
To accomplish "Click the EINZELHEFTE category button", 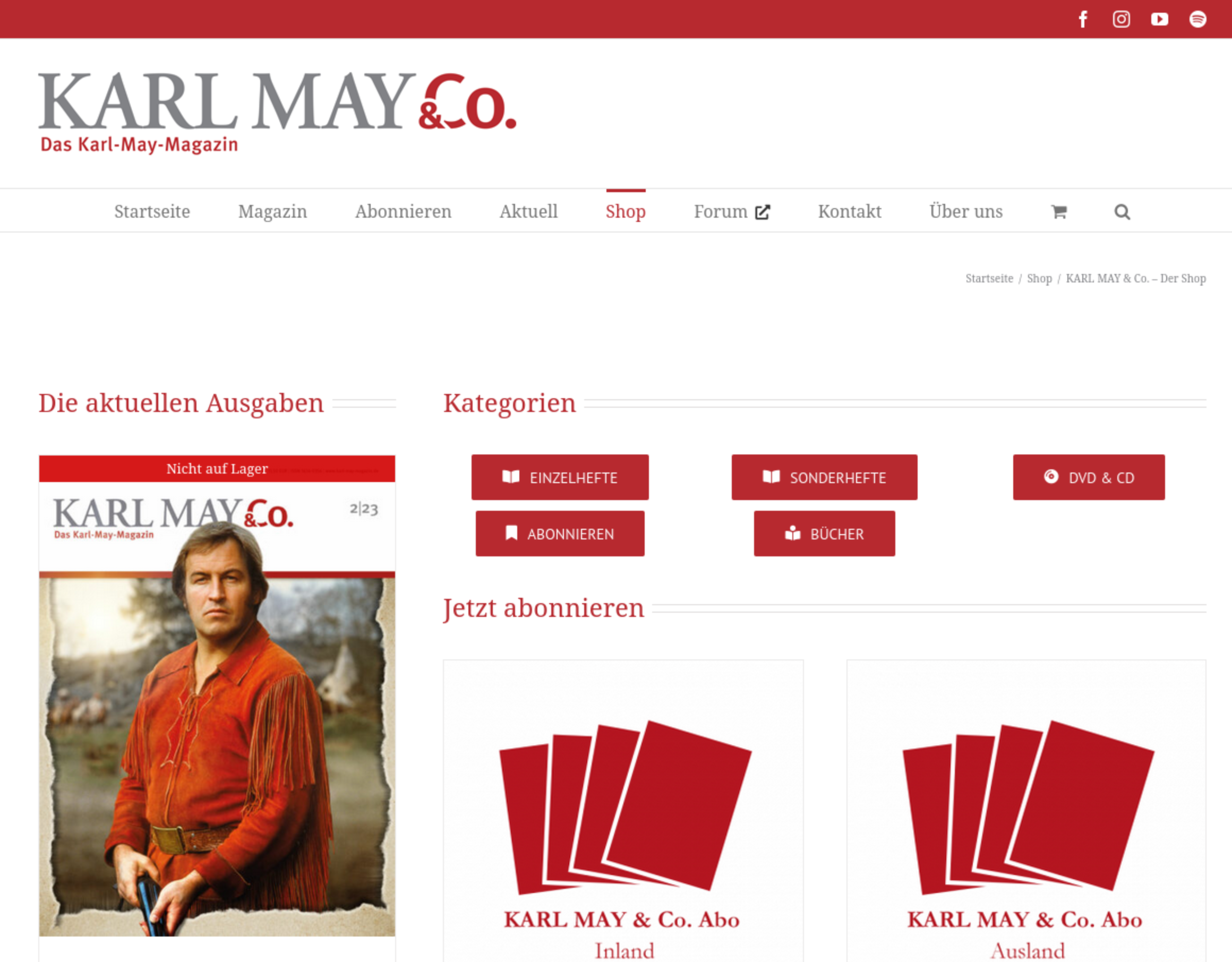I will tap(560, 477).
